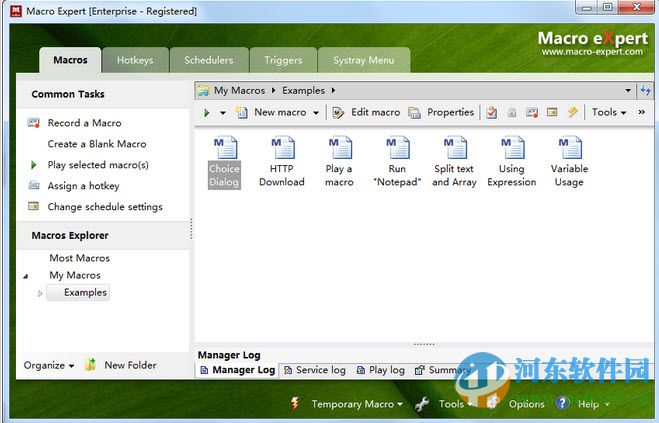Switch to the Play log tab

tap(380, 370)
